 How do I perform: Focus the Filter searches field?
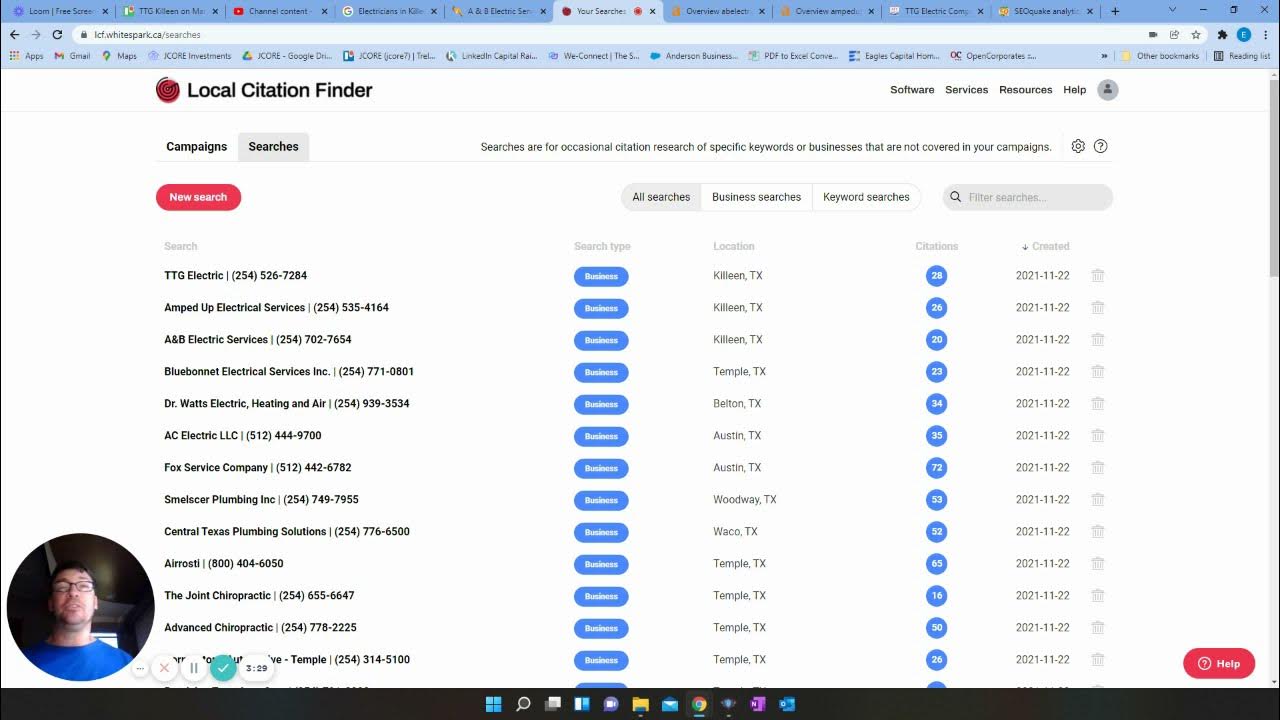(x=1028, y=197)
